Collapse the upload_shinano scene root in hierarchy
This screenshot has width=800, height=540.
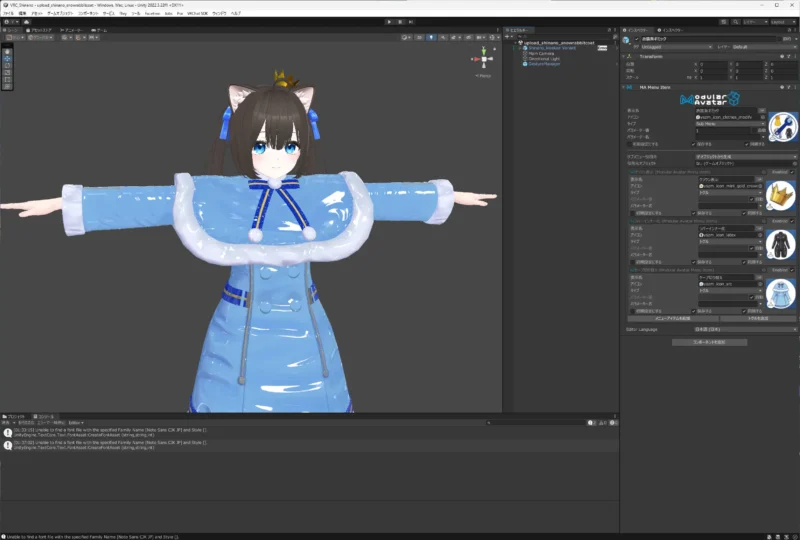point(515,43)
